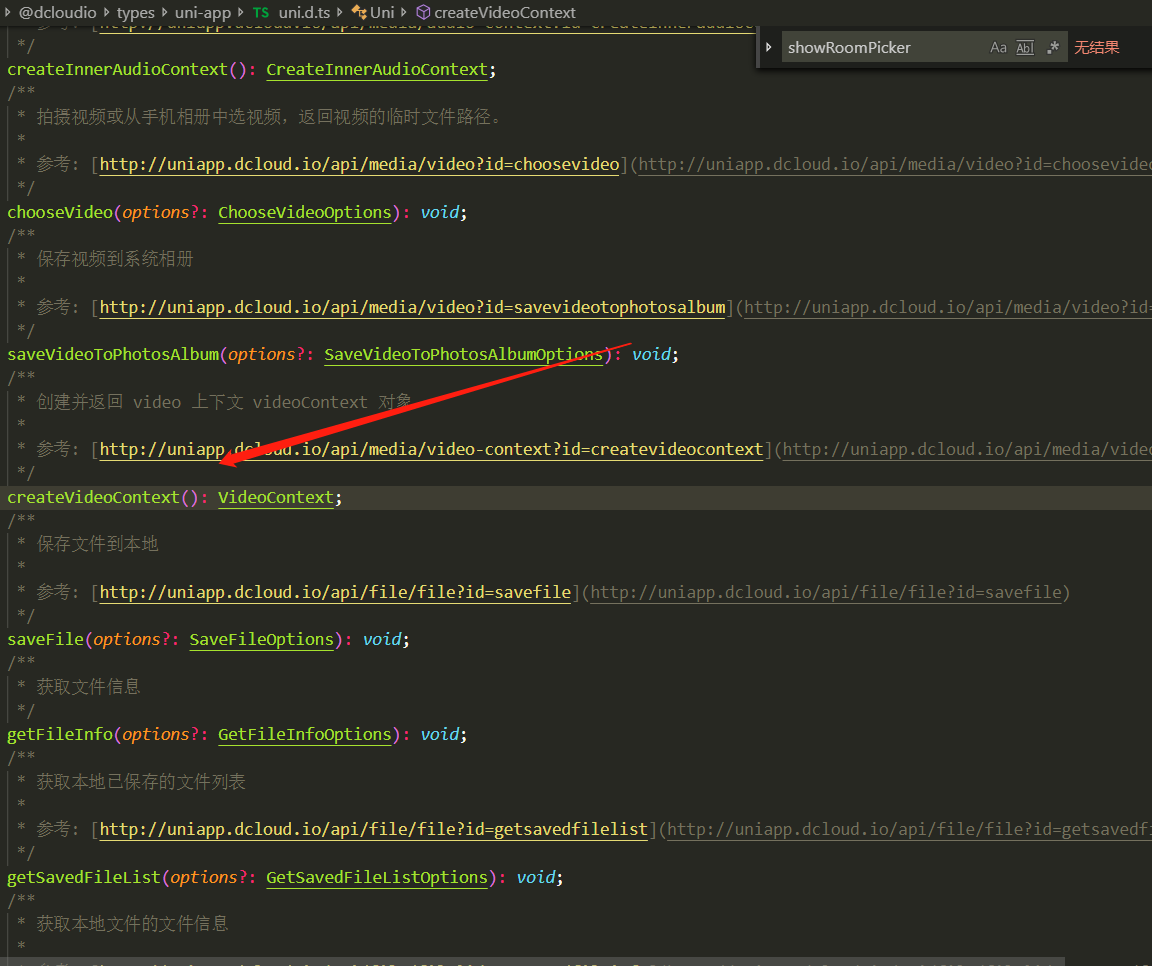
Task: Open the savefile API reference link
Action: 335,593
